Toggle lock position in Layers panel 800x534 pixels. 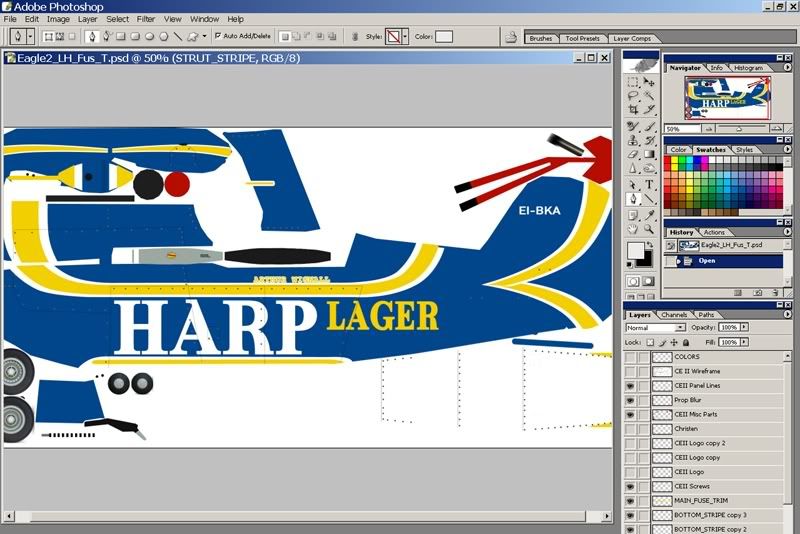[x=674, y=342]
